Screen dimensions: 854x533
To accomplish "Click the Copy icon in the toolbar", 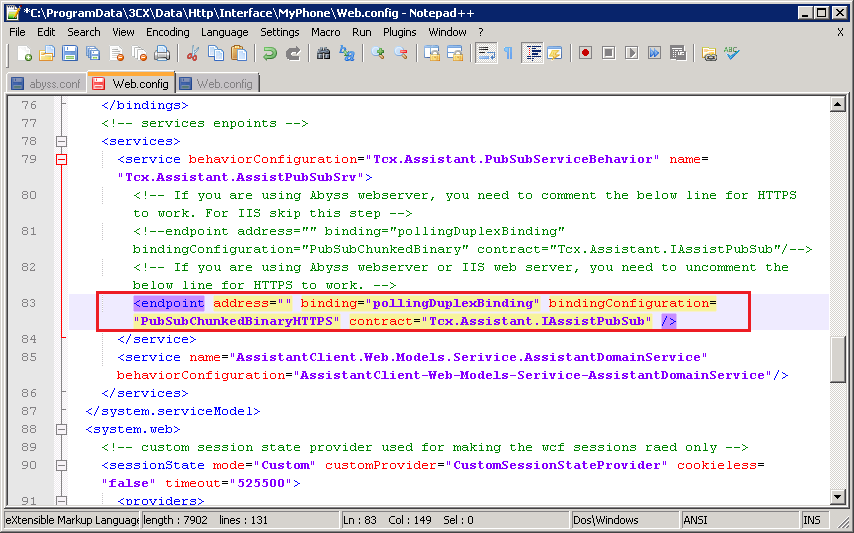I will [216, 53].
